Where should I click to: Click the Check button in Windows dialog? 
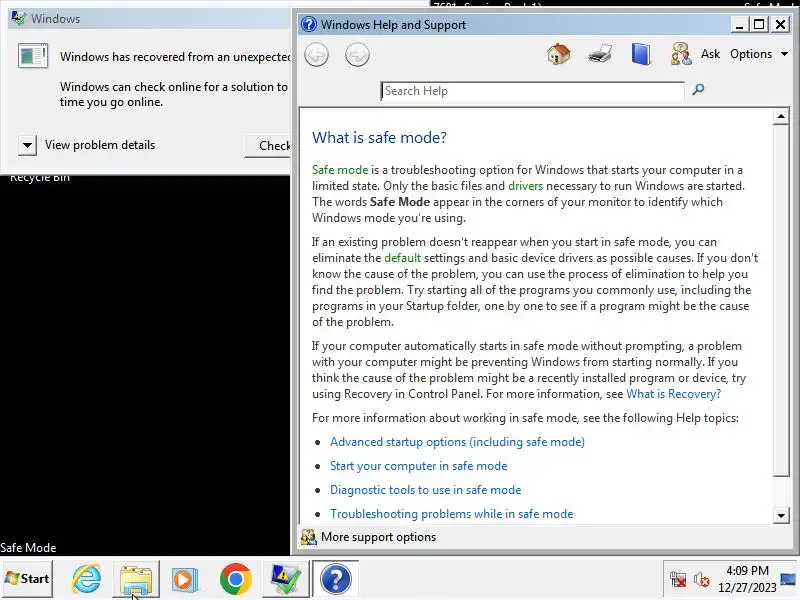[268, 146]
